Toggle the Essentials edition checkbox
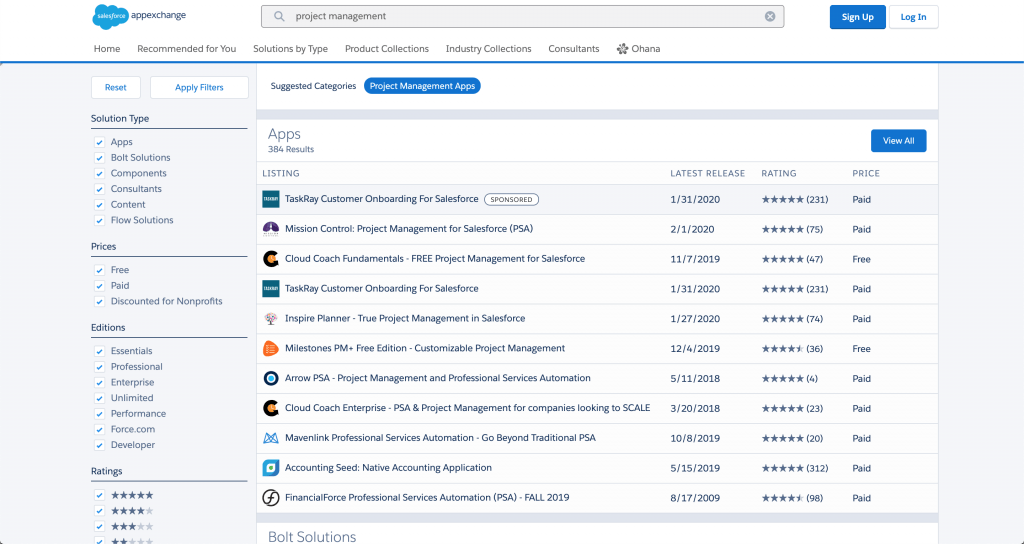1024x544 pixels. click(x=99, y=351)
